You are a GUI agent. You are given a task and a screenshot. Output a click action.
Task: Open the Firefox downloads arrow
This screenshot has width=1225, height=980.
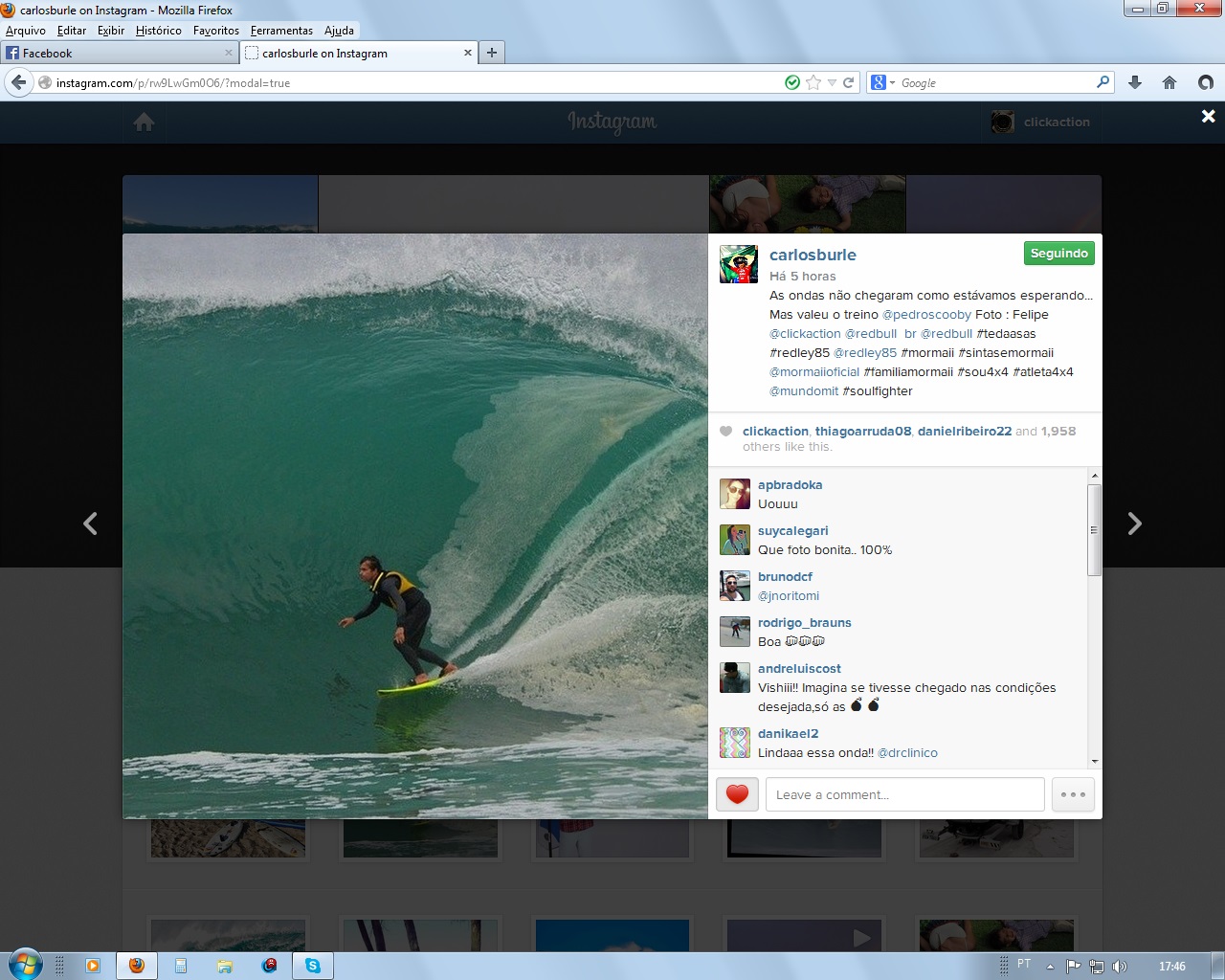pyautogui.click(x=1135, y=82)
